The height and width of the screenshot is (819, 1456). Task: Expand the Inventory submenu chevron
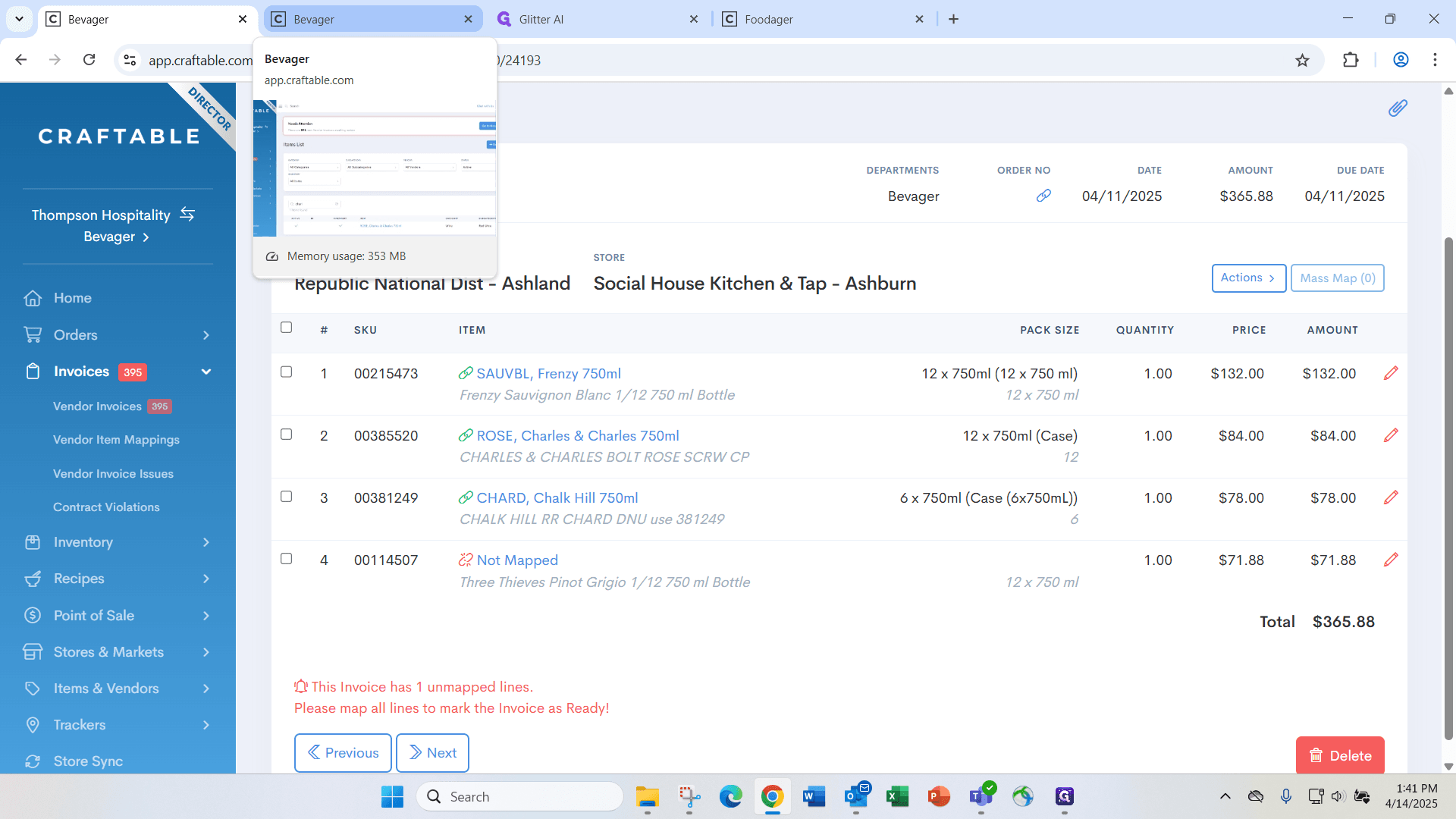(206, 542)
